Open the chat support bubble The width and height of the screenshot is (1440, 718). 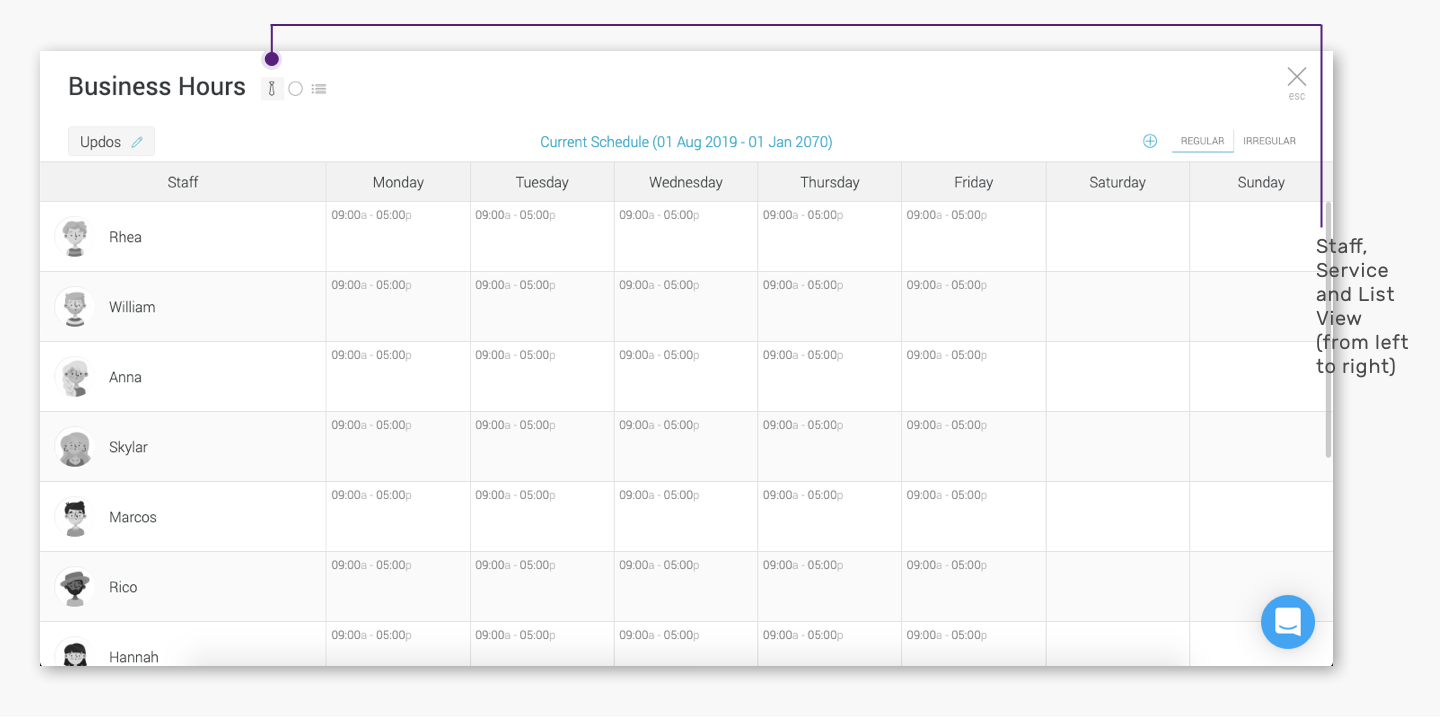click(1288, 622)
